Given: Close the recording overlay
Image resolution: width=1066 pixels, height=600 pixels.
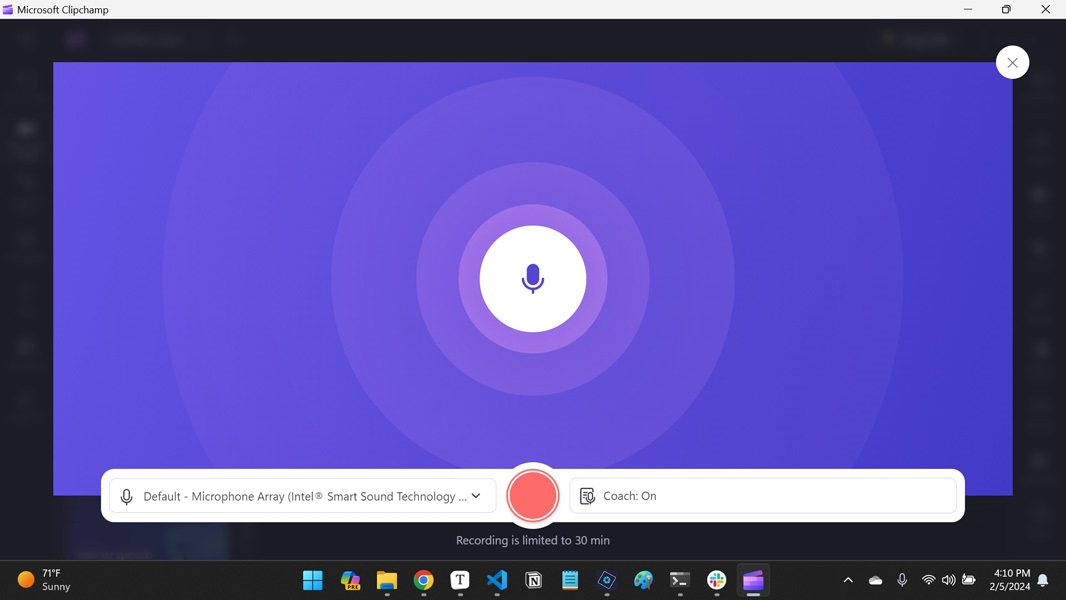Looking at the screenshot, I should [1012, 61].
